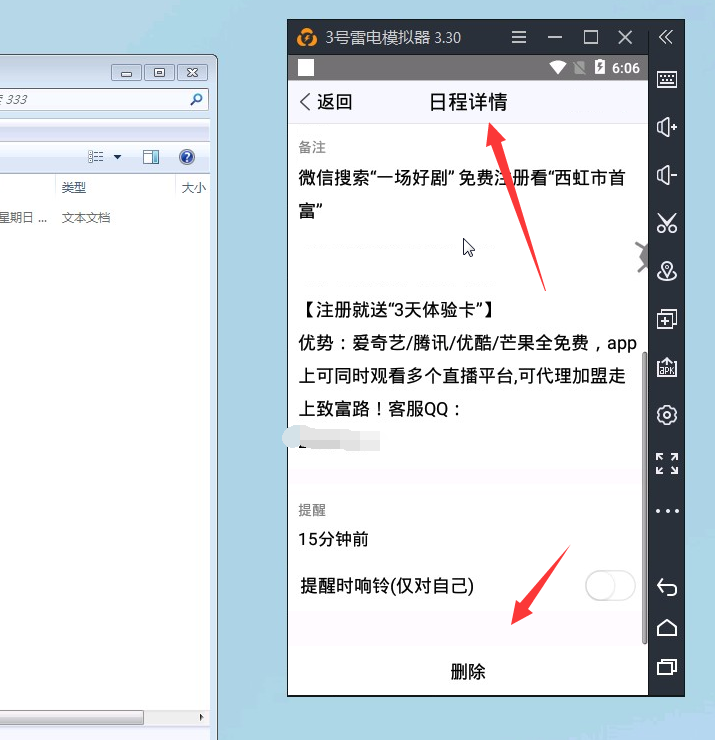Open the emulator hamburger menu
This screenshot has height=740, width=715.
[519, 37]
